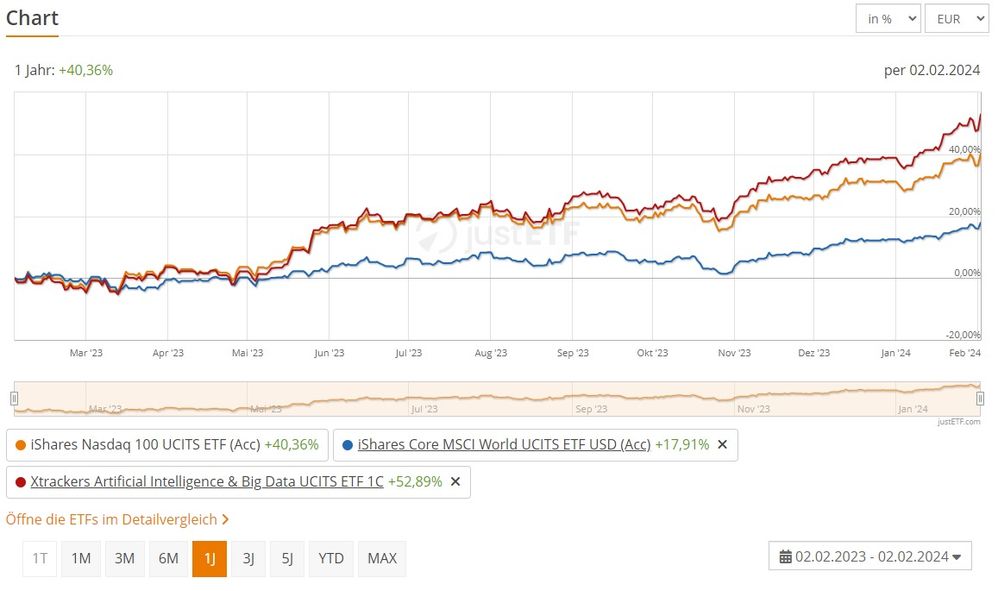Click the blue dot of MSCI World ETF

pos(348,445)
